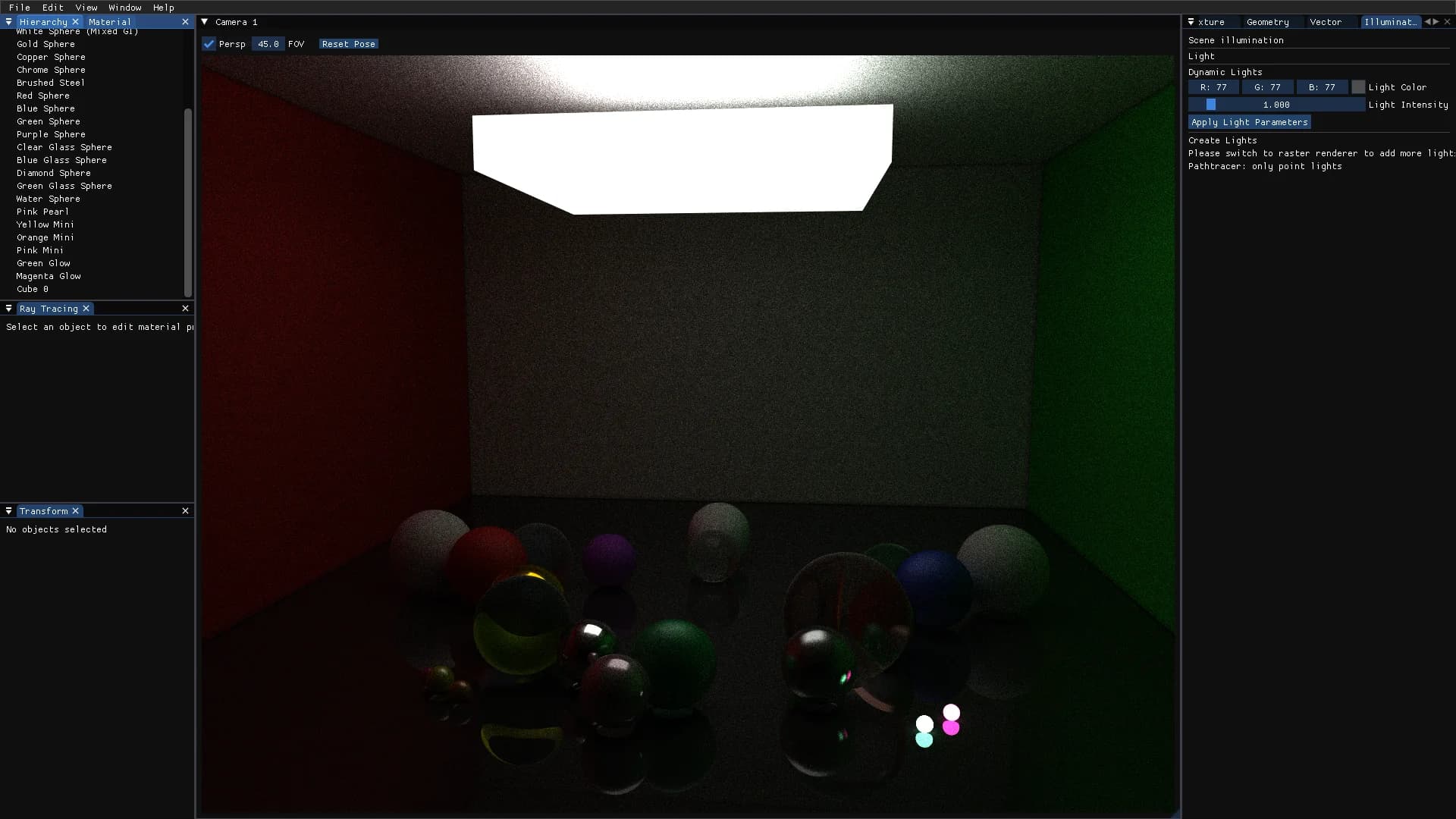This screenshot has height=819, width=1456.
Task: Open the View menu
Action: (86, 8)
